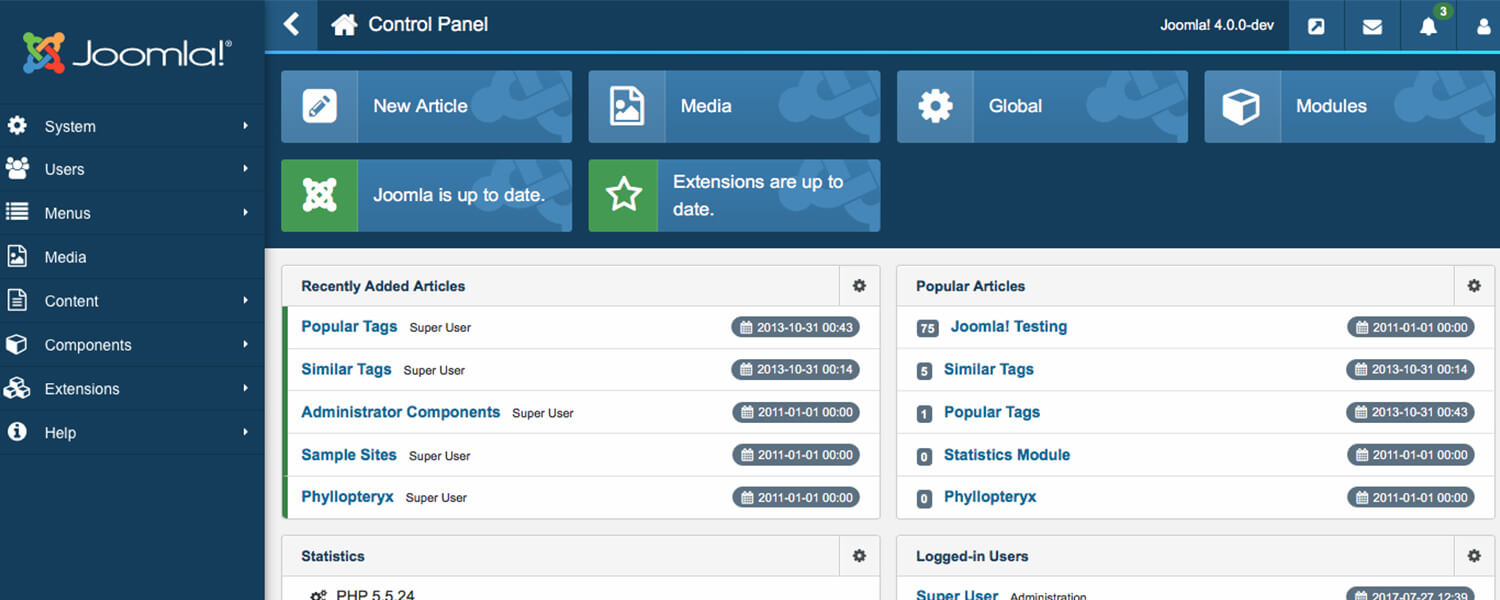Open settings gear of Recently Added Articles
Screen dimensions: 1500x600
[x=859, y=286]
